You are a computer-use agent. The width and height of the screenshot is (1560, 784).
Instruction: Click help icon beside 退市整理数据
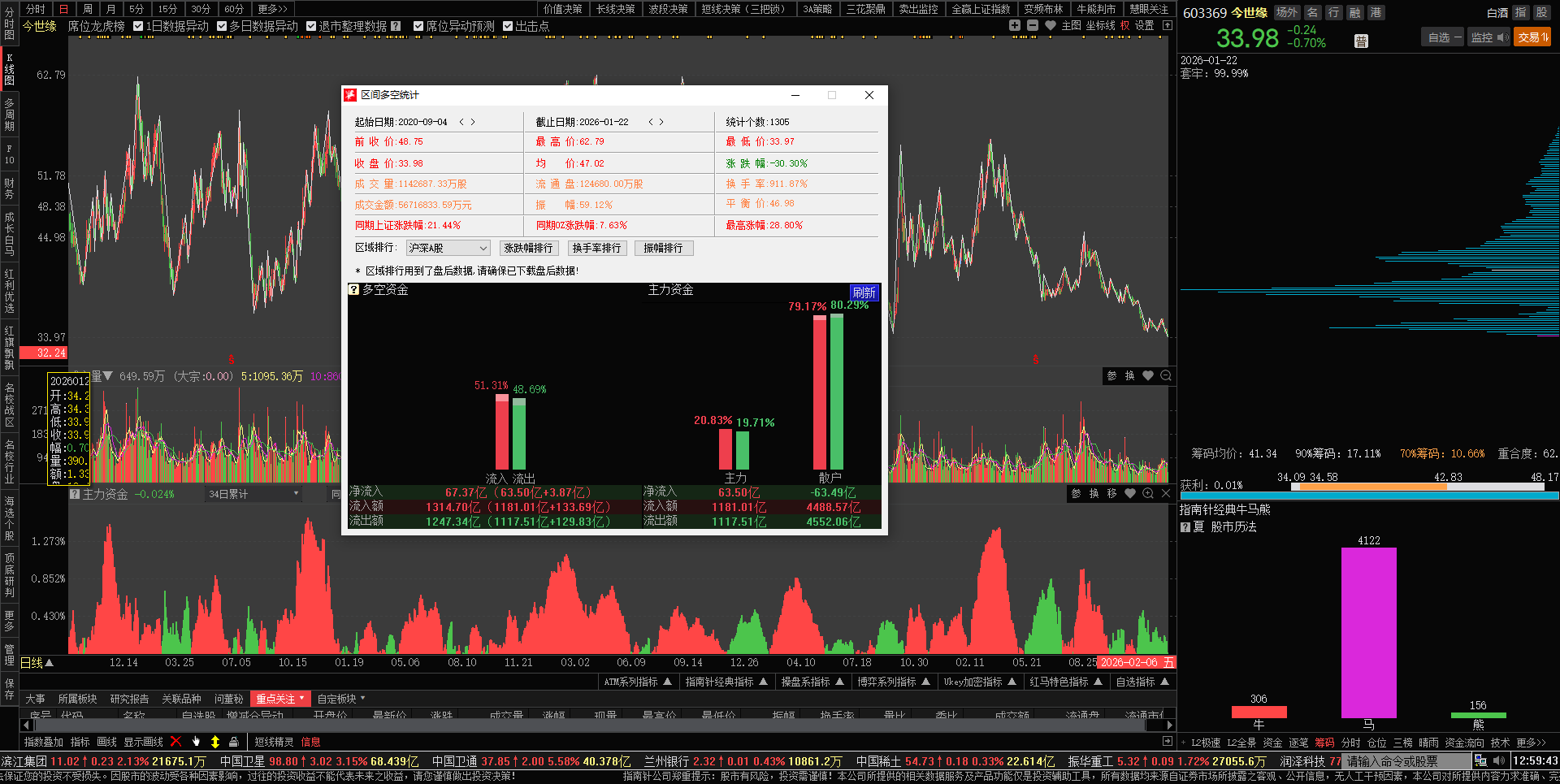[396, 26]
